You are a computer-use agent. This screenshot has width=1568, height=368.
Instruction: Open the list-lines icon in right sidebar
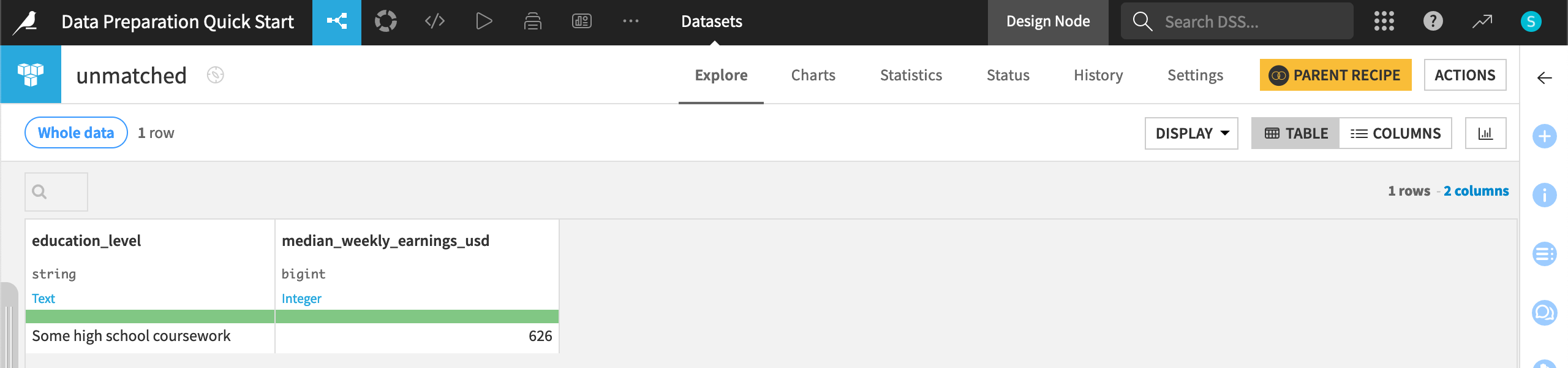coord(1545,254)
